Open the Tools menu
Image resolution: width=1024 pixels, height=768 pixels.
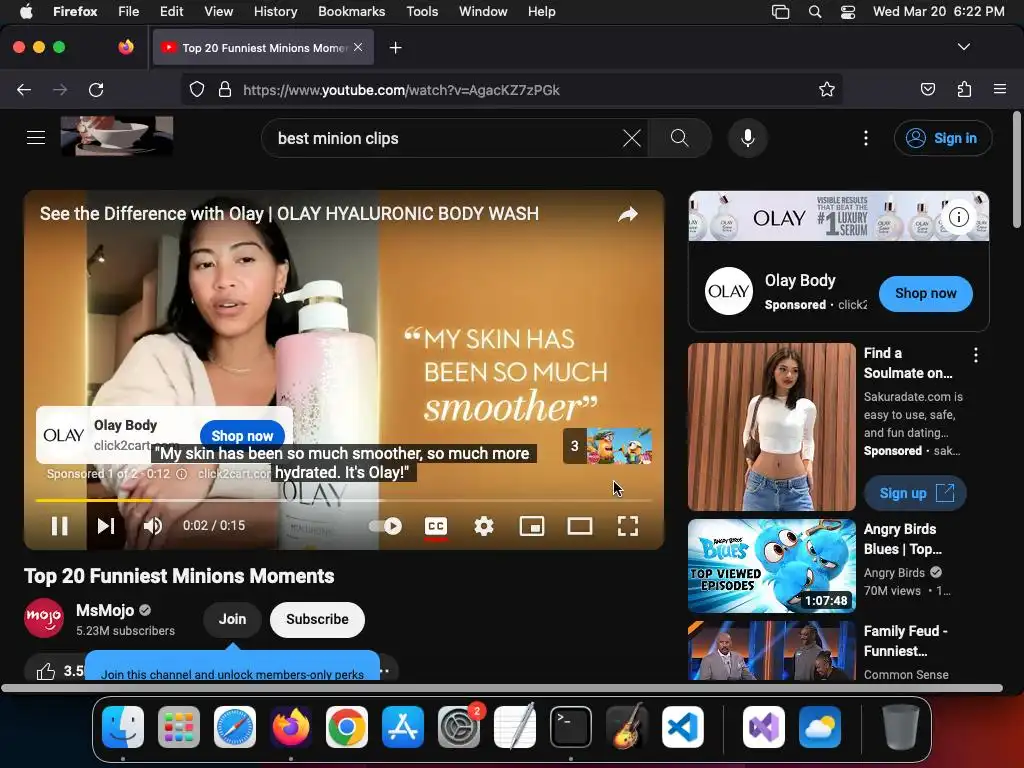click(422, 11)
